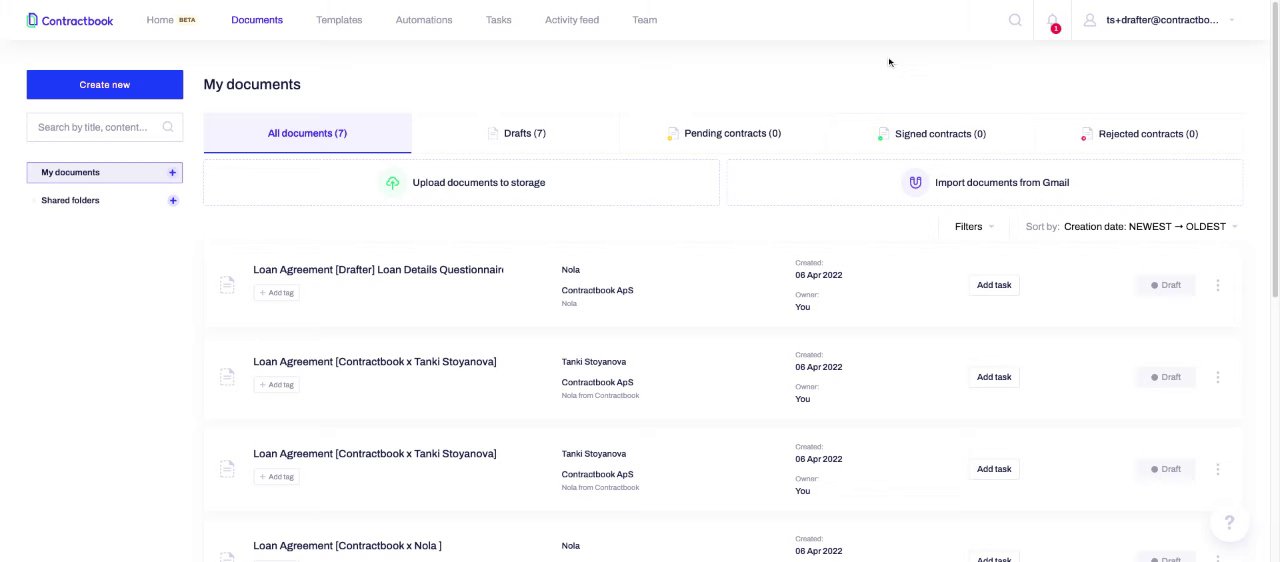This screenshot has height=562, width=1280.
Task: Open the Filters dropdown
Action: (x=973, y=227)
